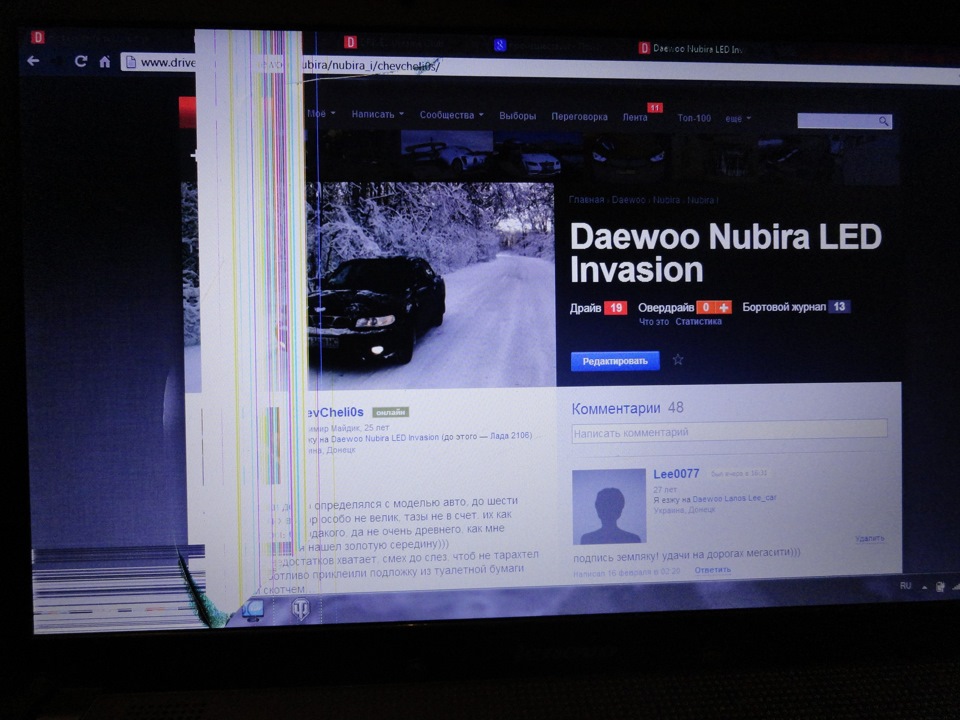Open Lee0077 user profile link
Image resolution: width=960 pixels, height=720 pixels.
pyautogui.click(x=676, y=473)
